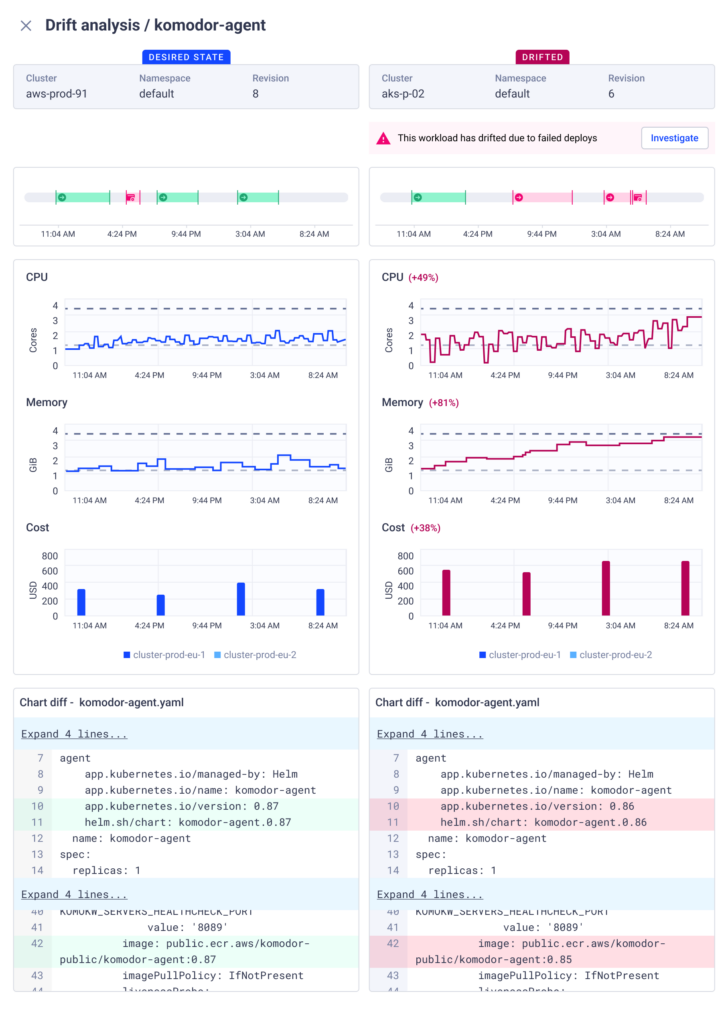The image size is (728, 1024).
Task: Click the Investigate button
Action: pyautogui.click(x=674, y=138)
